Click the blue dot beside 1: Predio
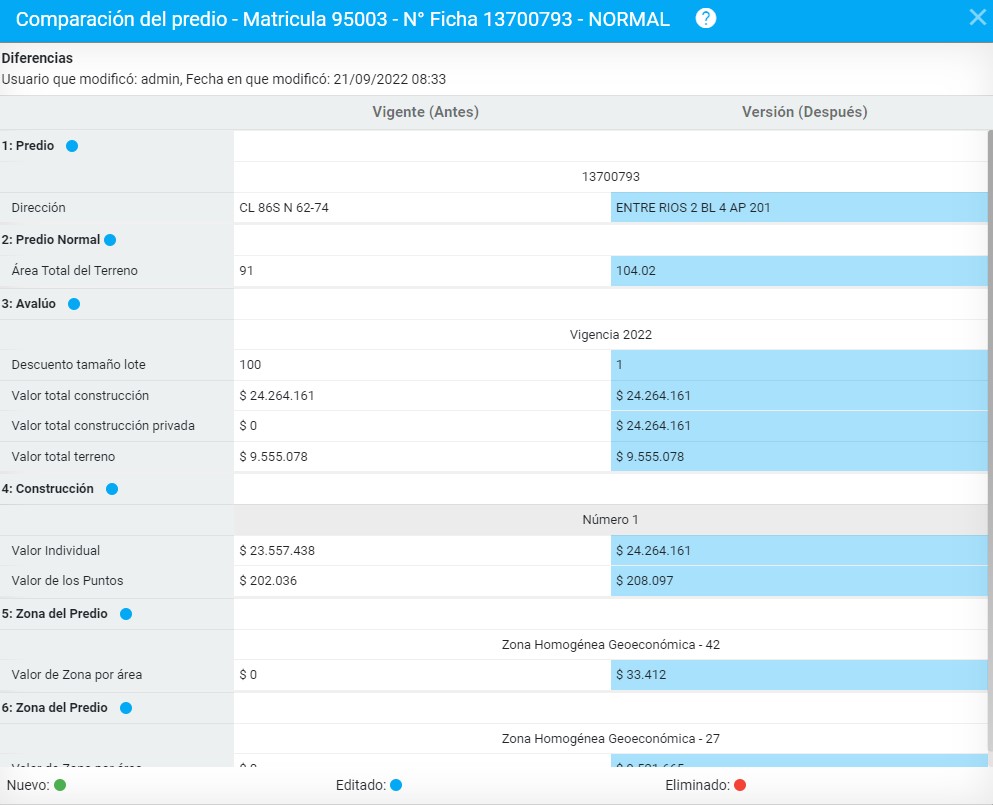This screenshot has width=993, height=805. [72, 146]
